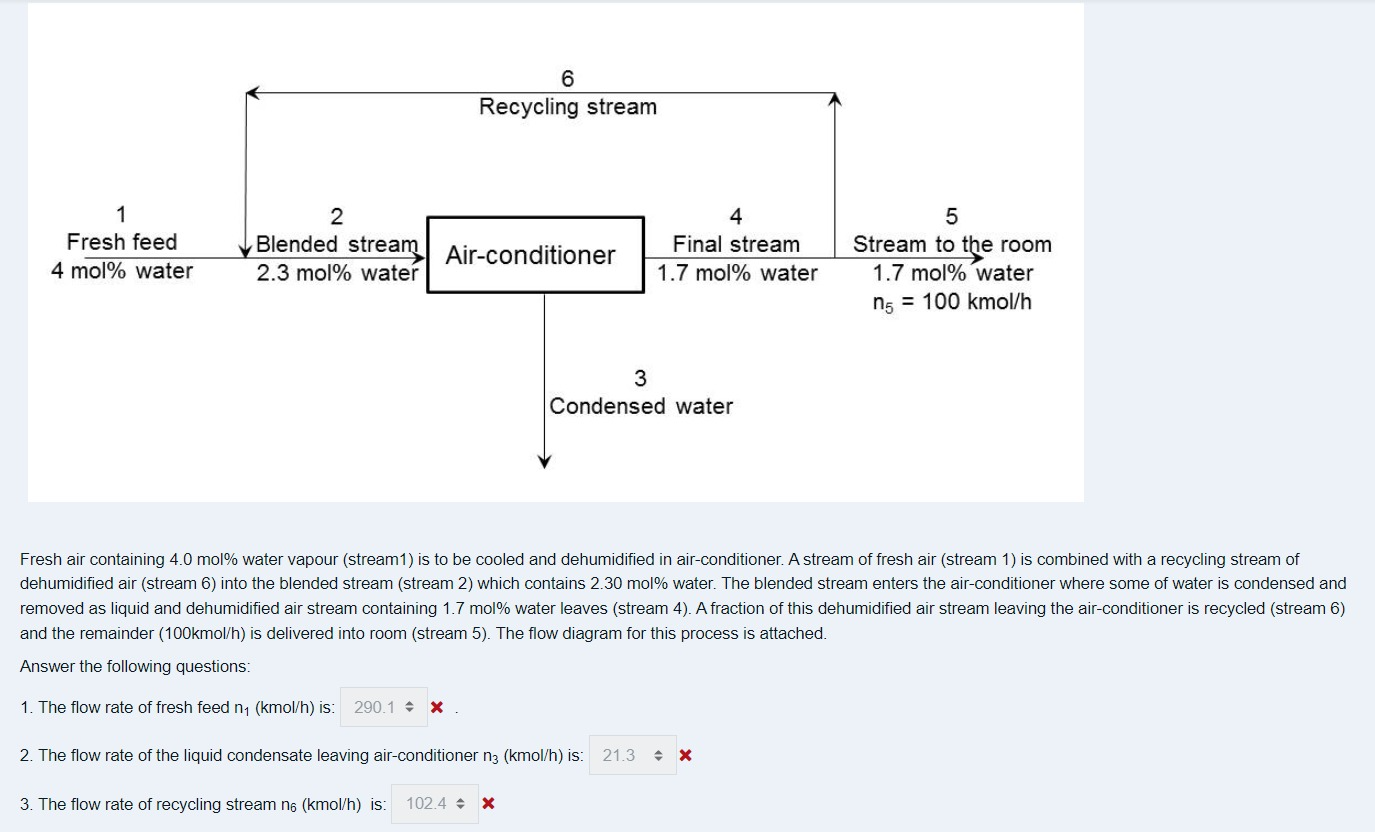Click the Blended stream label

pos(336,243)
